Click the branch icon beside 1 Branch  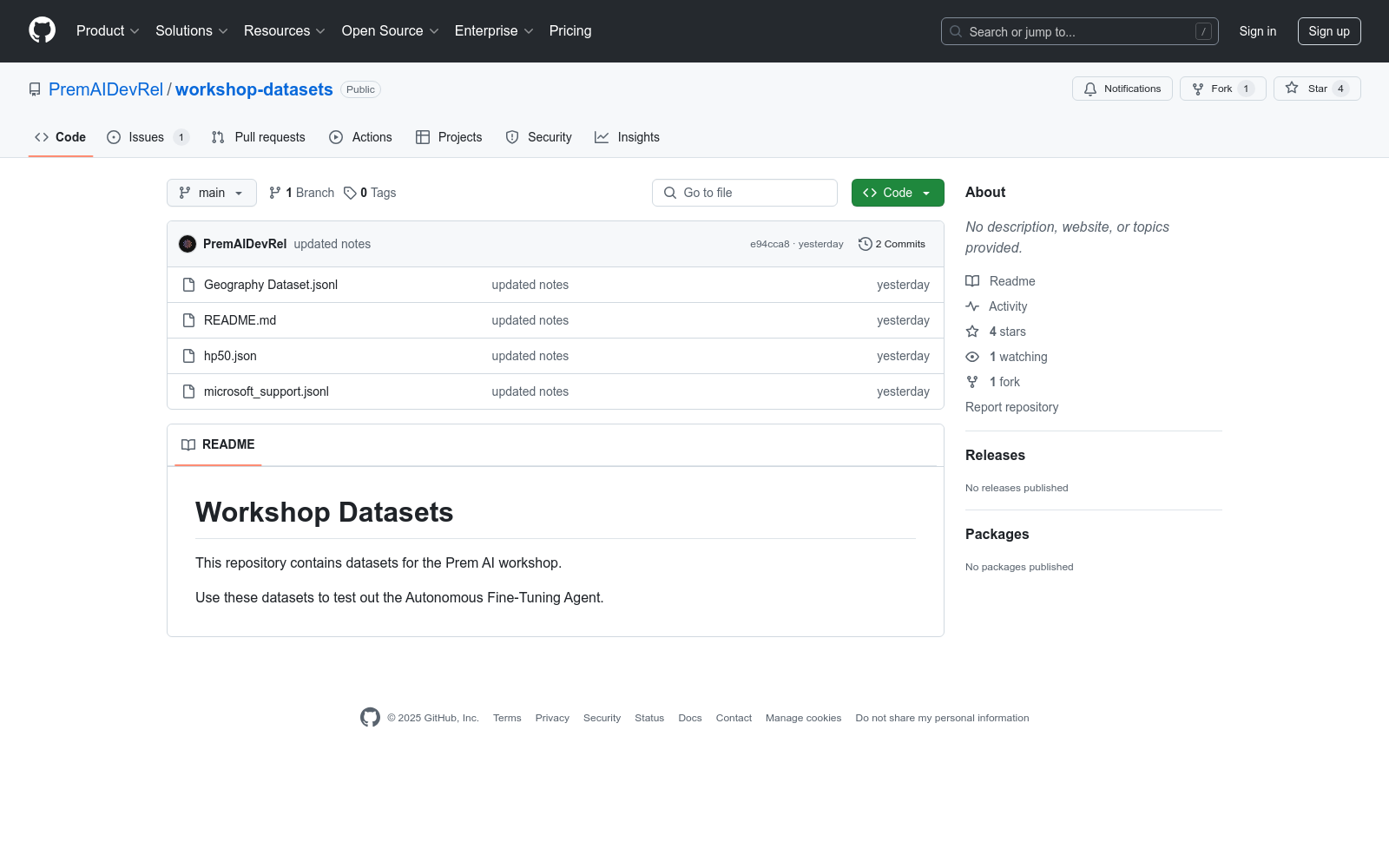point(275,193)
